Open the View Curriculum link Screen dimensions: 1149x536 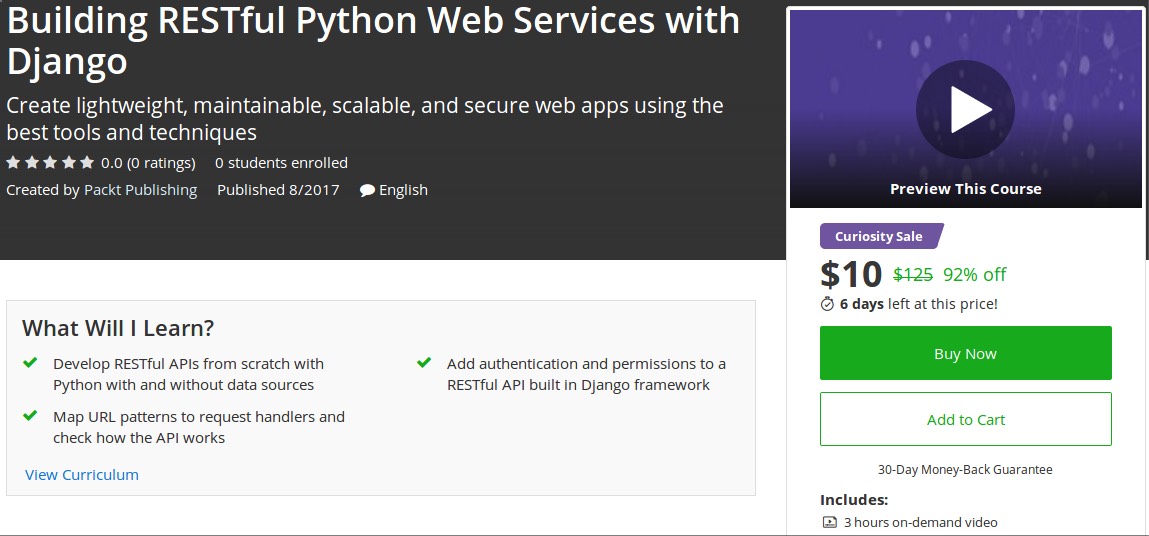click(x=82, y=475)
